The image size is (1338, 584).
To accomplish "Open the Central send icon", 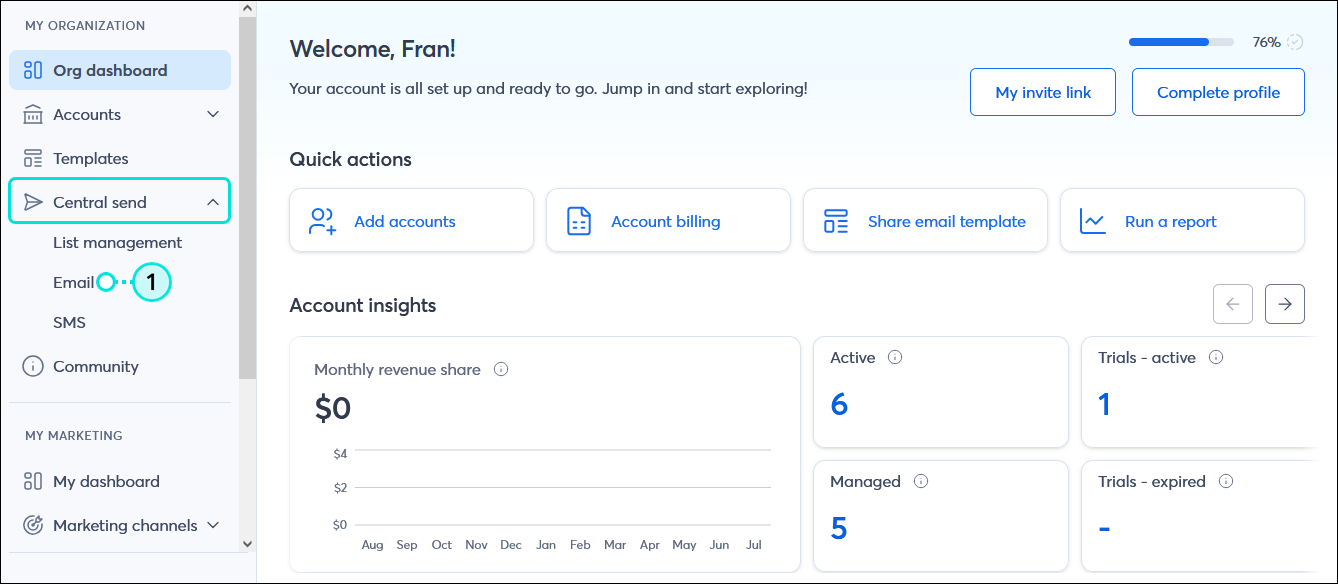I will point(31,201).
